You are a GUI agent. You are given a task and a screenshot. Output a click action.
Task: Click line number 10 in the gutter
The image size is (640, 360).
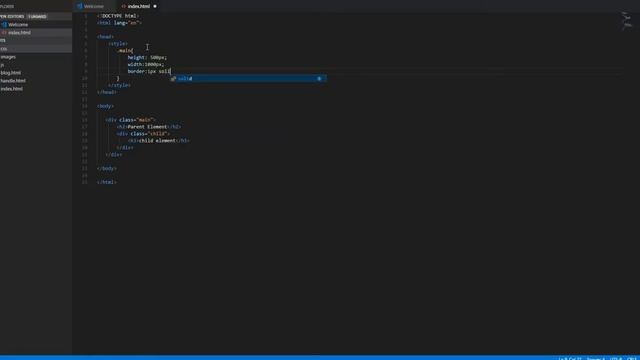[x=84, y=78]
